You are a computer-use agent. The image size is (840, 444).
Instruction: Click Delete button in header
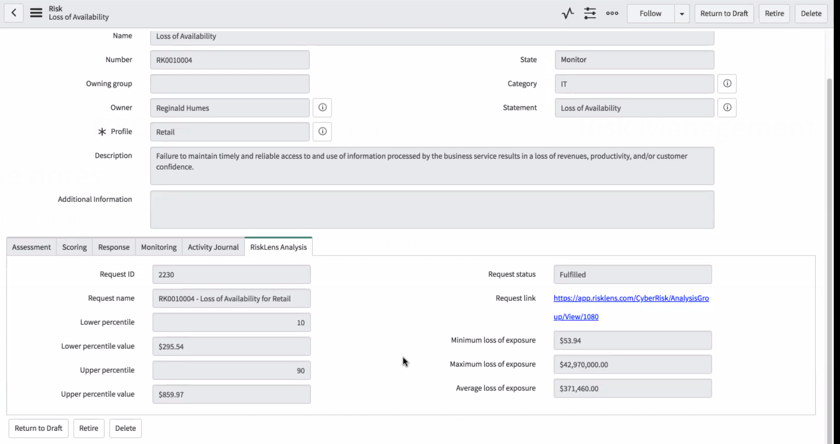click(811, 13)
